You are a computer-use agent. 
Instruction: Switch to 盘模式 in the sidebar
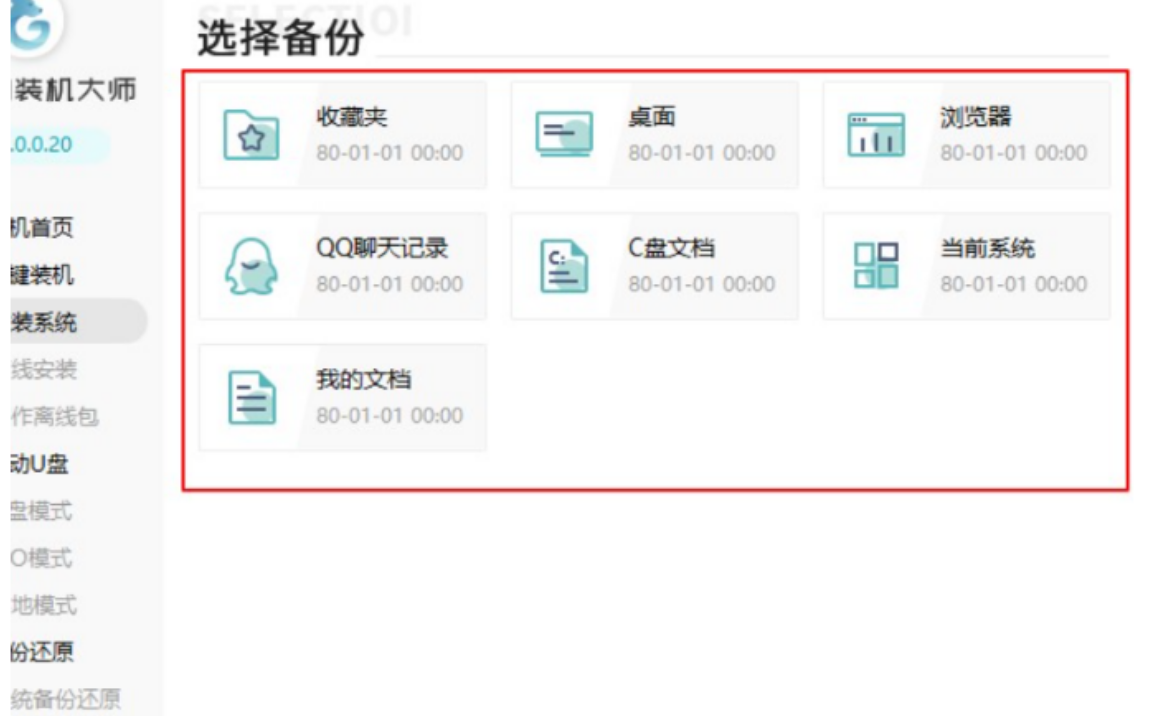click(x=42, y=512)
